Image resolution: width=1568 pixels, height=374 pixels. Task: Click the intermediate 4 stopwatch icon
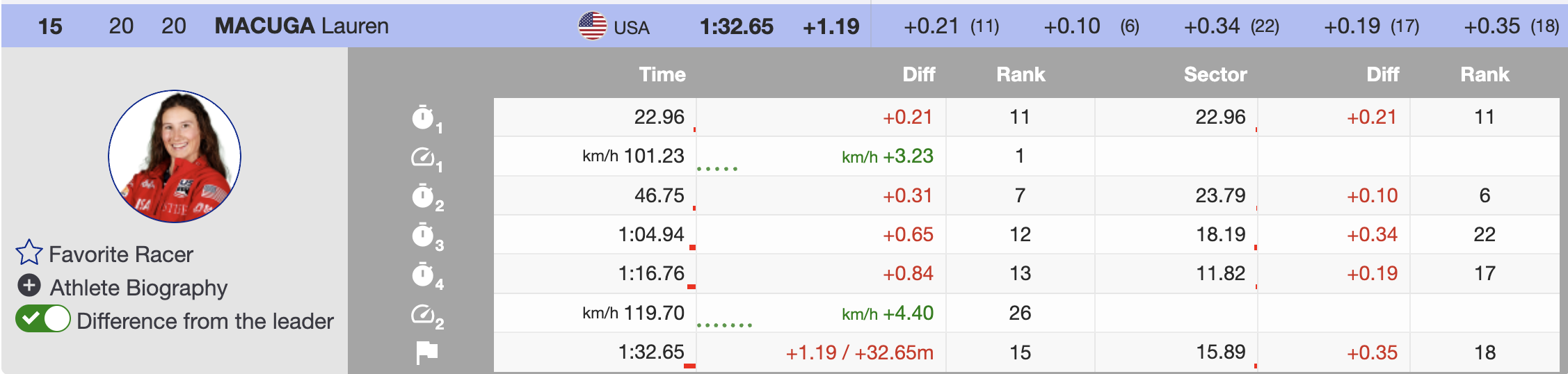click(x=423, y=275)
